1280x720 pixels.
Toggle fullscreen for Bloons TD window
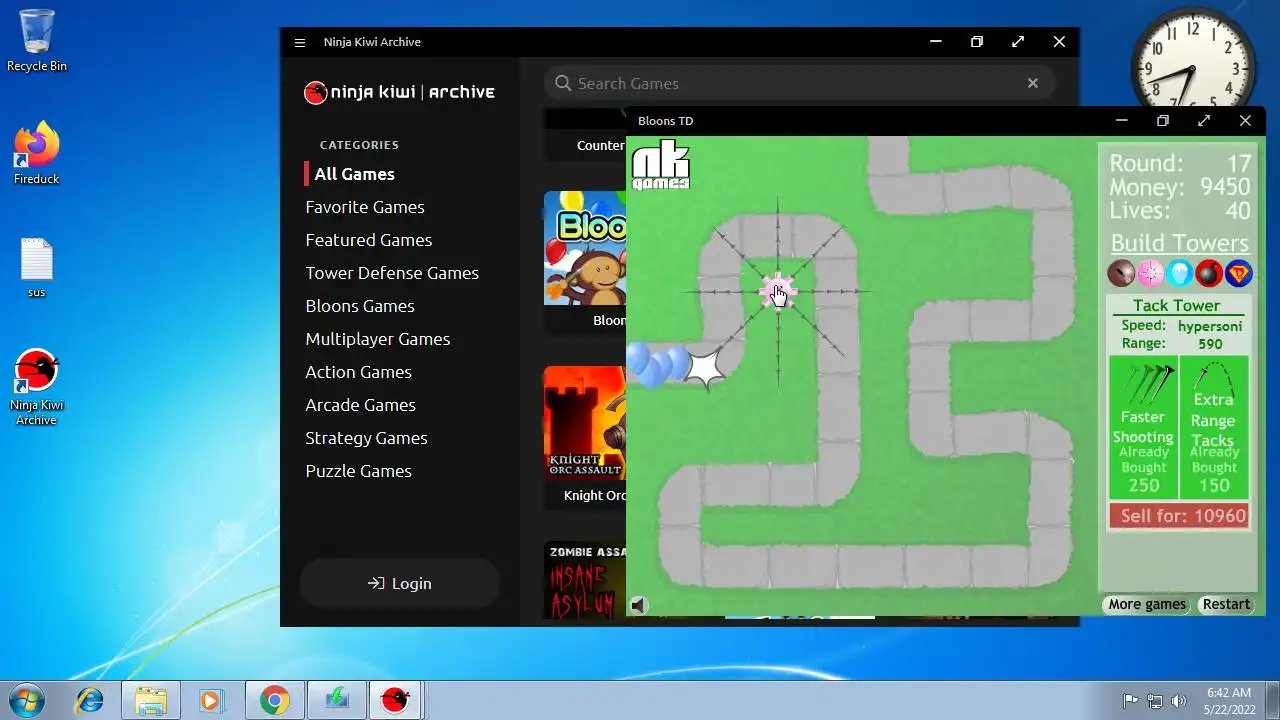click(x=1204, y=121)
